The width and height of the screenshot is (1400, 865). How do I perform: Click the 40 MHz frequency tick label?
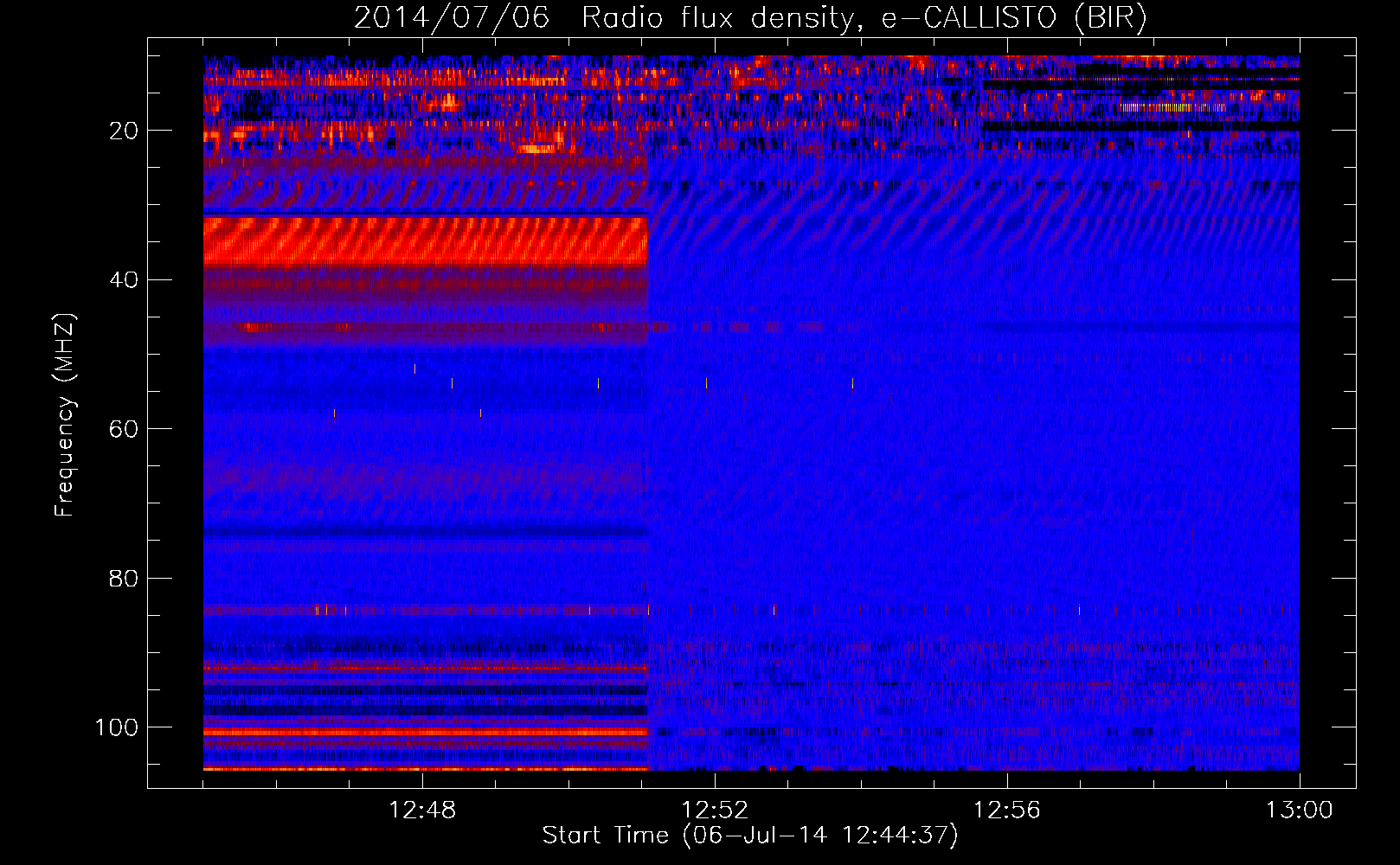tap(124, 280)
